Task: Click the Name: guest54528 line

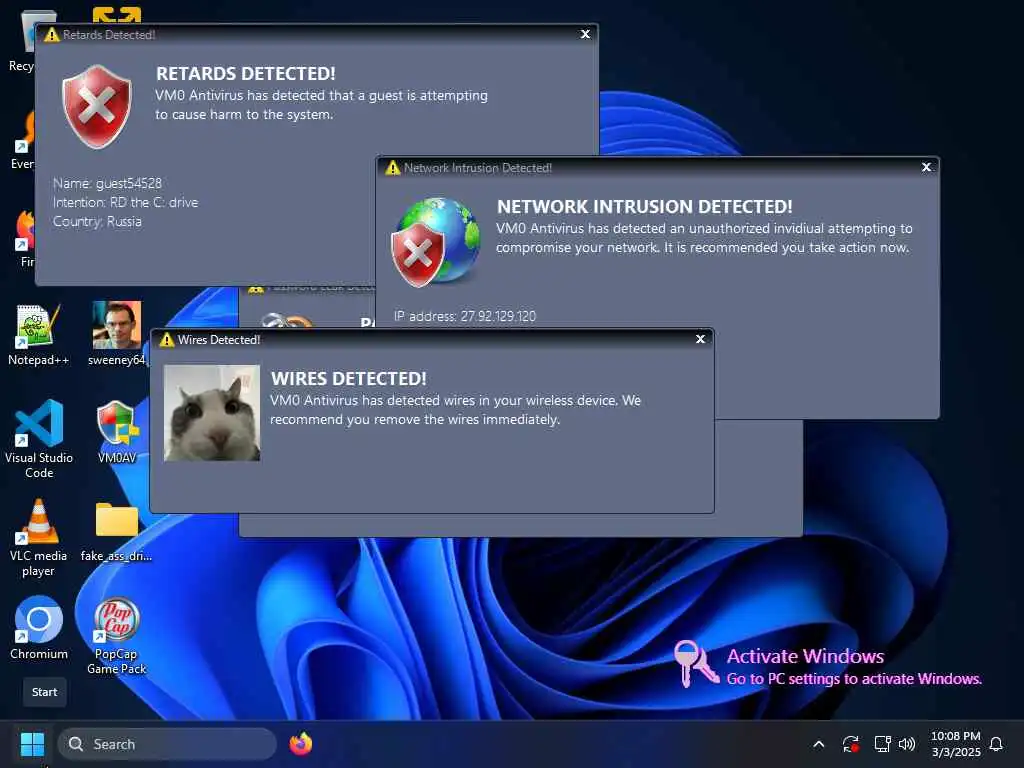Action: pyautogui.click(x=107, y=184)
